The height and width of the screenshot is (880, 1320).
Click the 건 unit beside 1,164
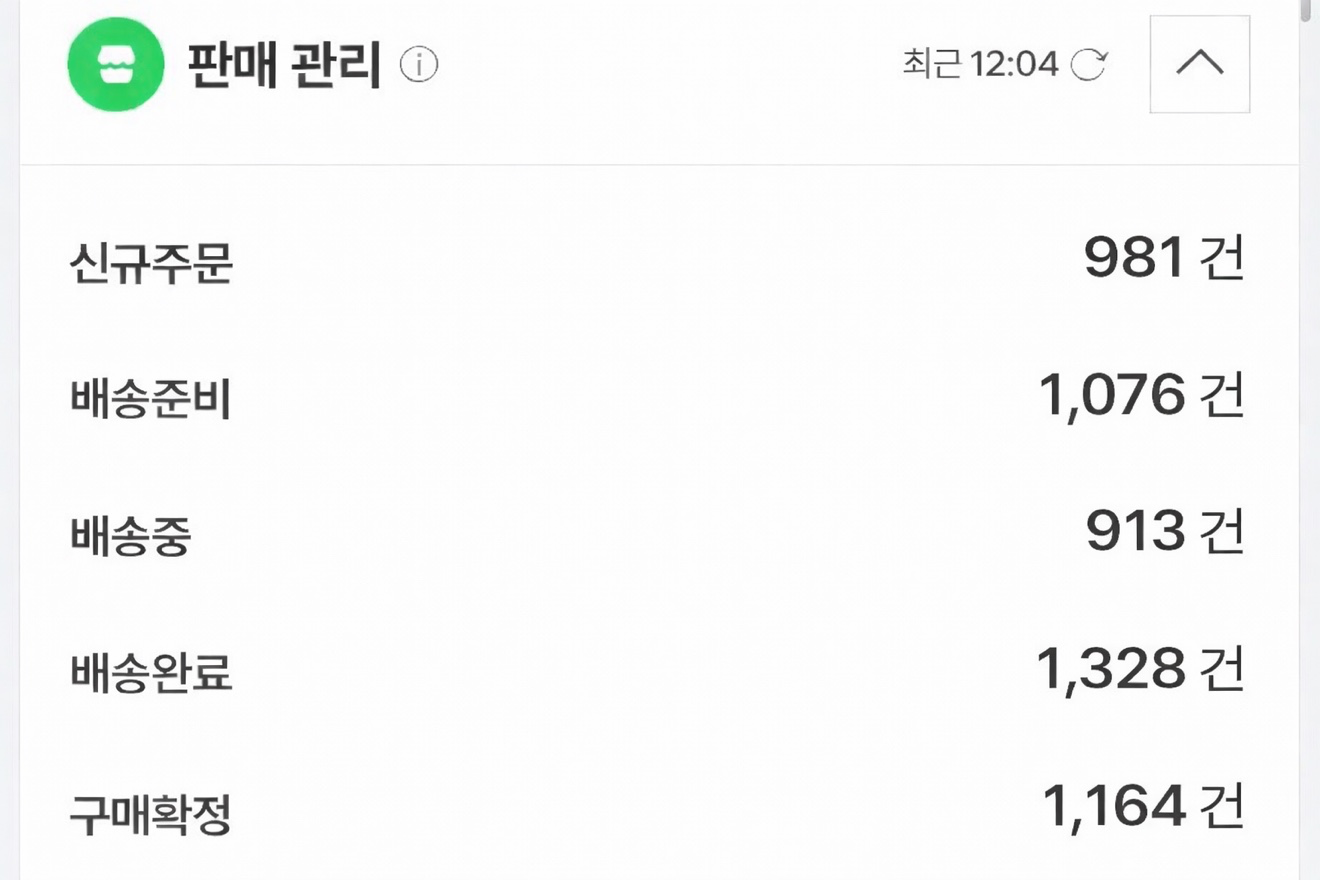click(1223, 806)
